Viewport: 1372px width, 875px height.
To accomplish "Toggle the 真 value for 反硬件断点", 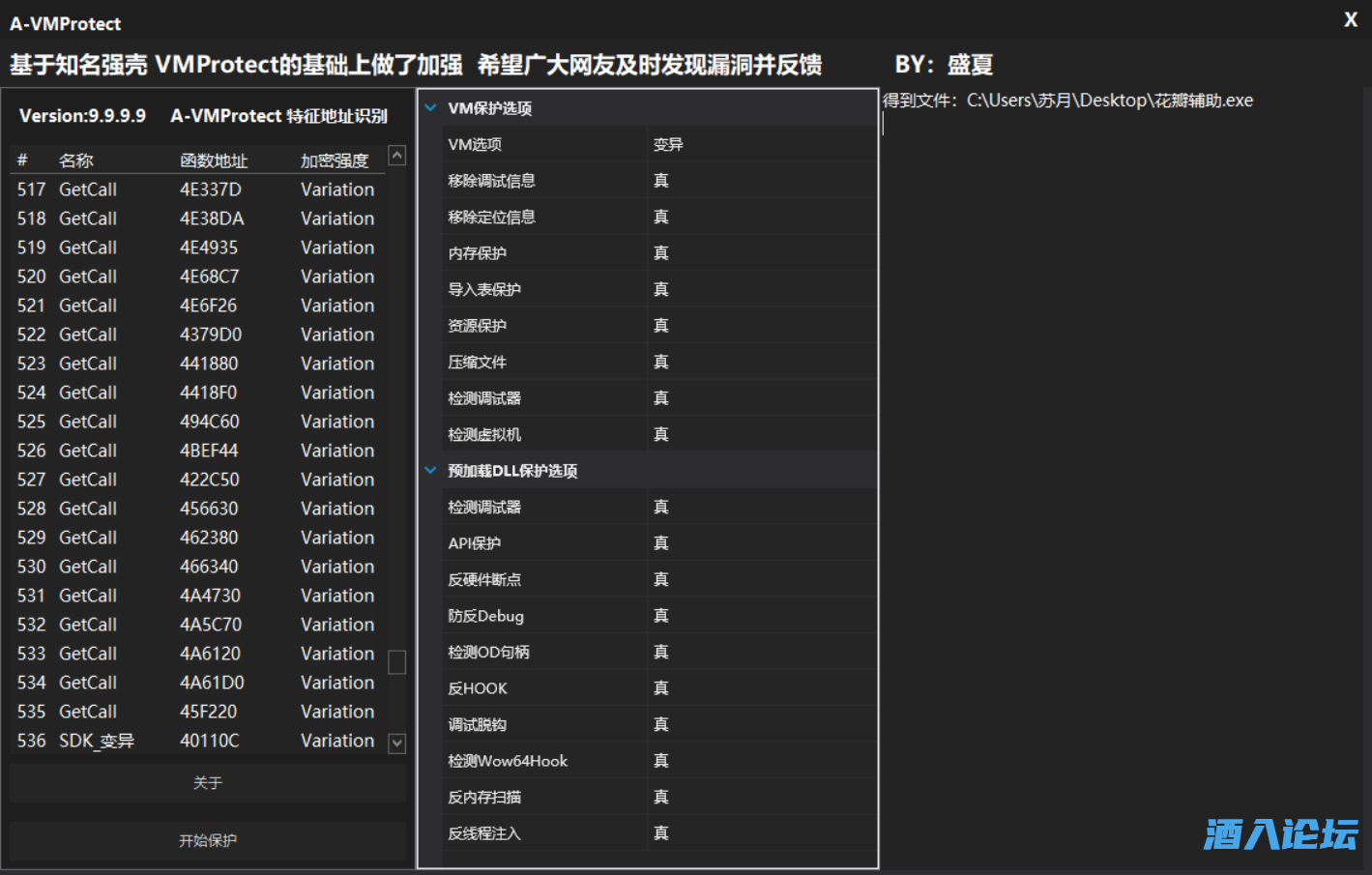I will 762,580.
